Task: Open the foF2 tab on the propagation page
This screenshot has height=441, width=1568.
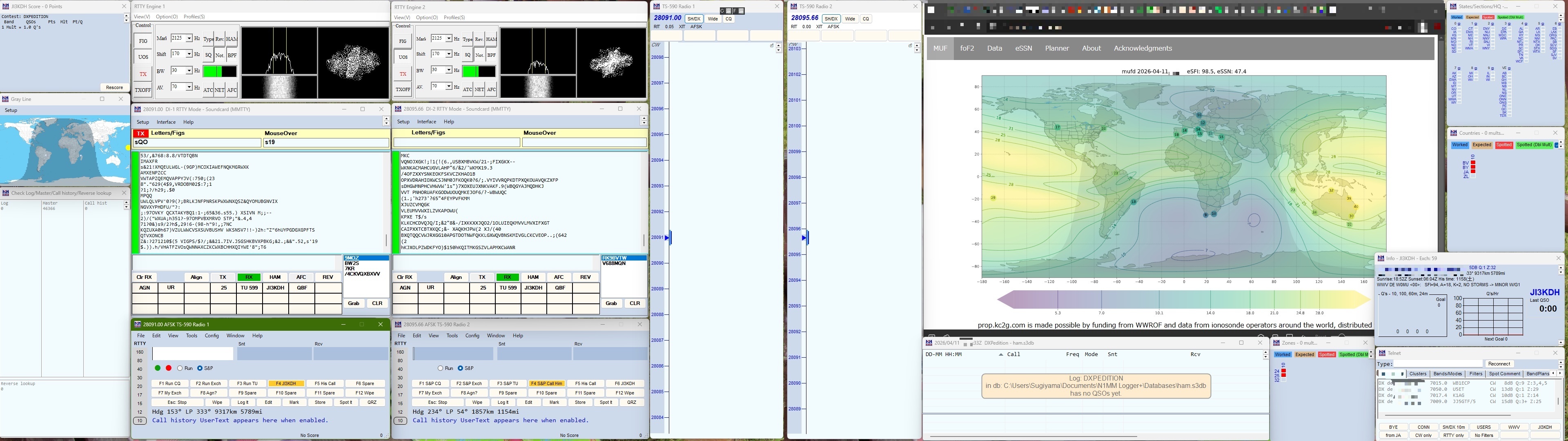Action: coord(967,48)
